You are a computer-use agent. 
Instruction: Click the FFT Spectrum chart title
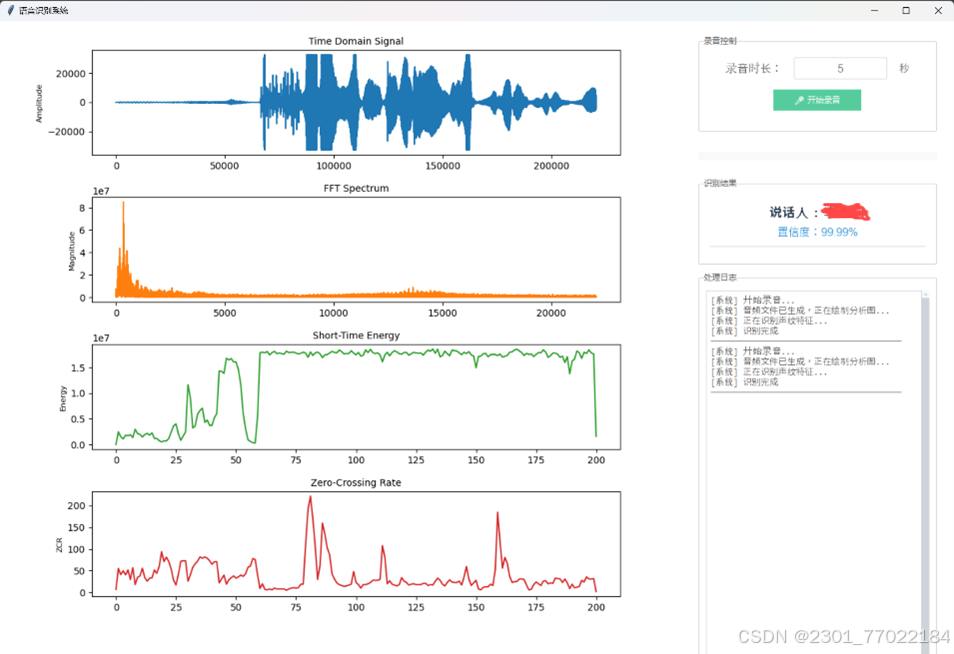point(356,188)
